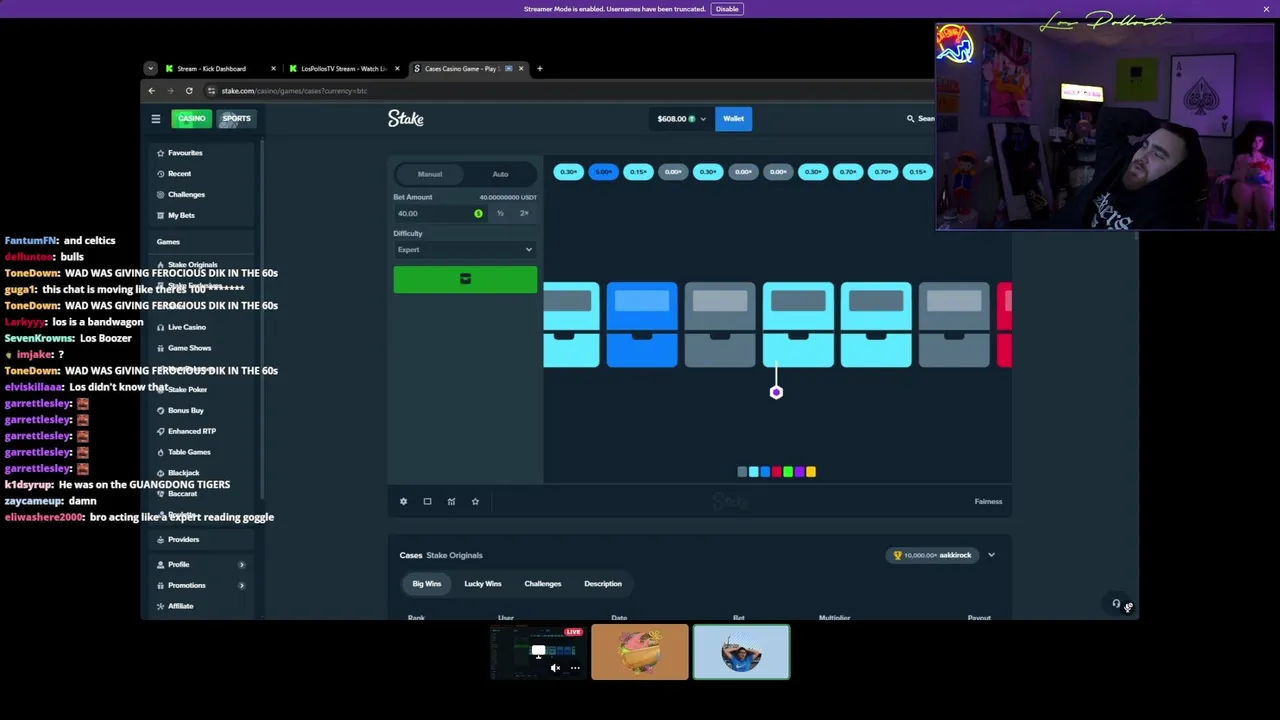Open the balance $608.00 currency dropdown
This screenshot has height=720, width=1280.
click(681, 119)
